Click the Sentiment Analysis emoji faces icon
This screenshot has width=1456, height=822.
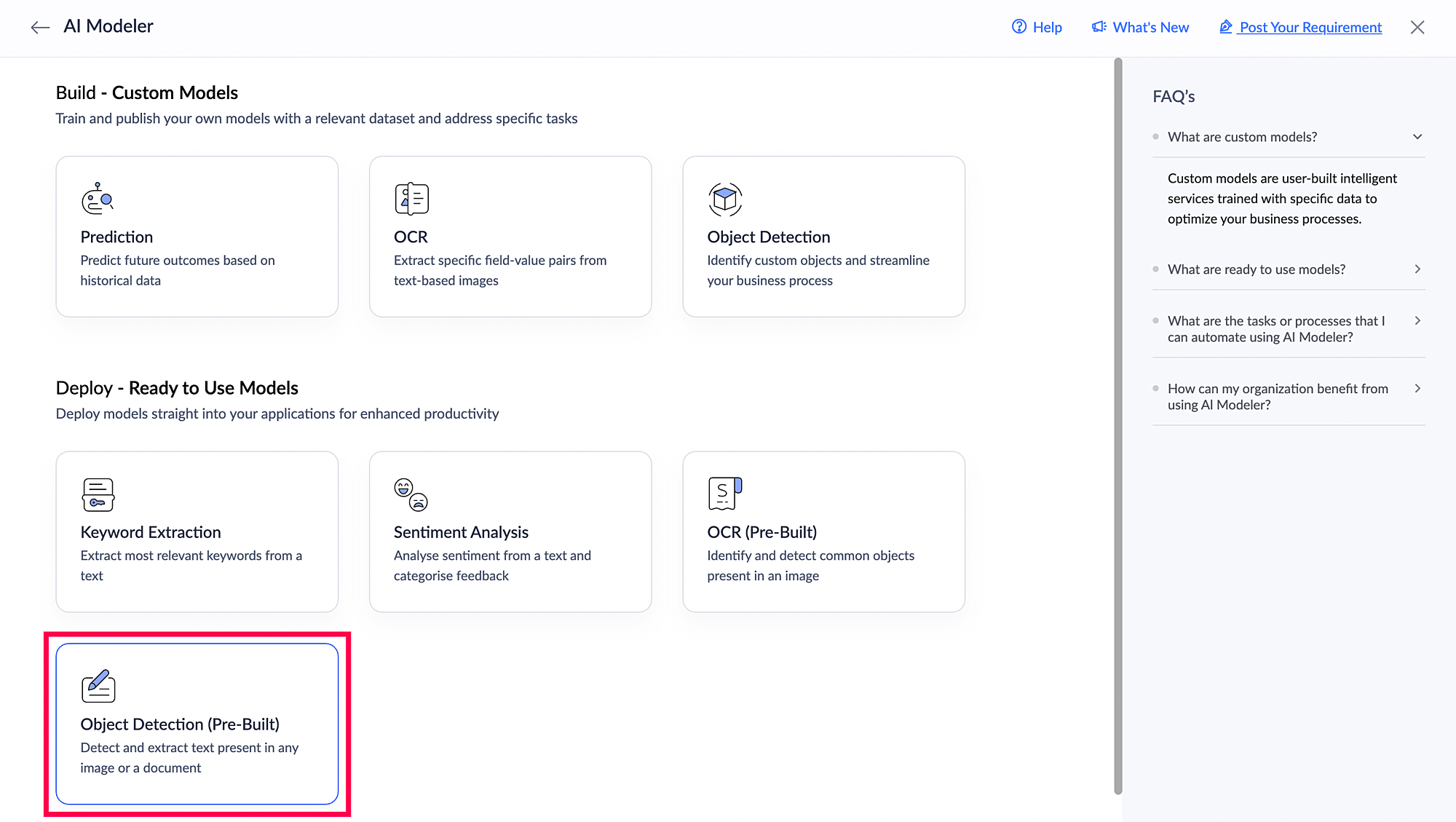click(411, 494)
